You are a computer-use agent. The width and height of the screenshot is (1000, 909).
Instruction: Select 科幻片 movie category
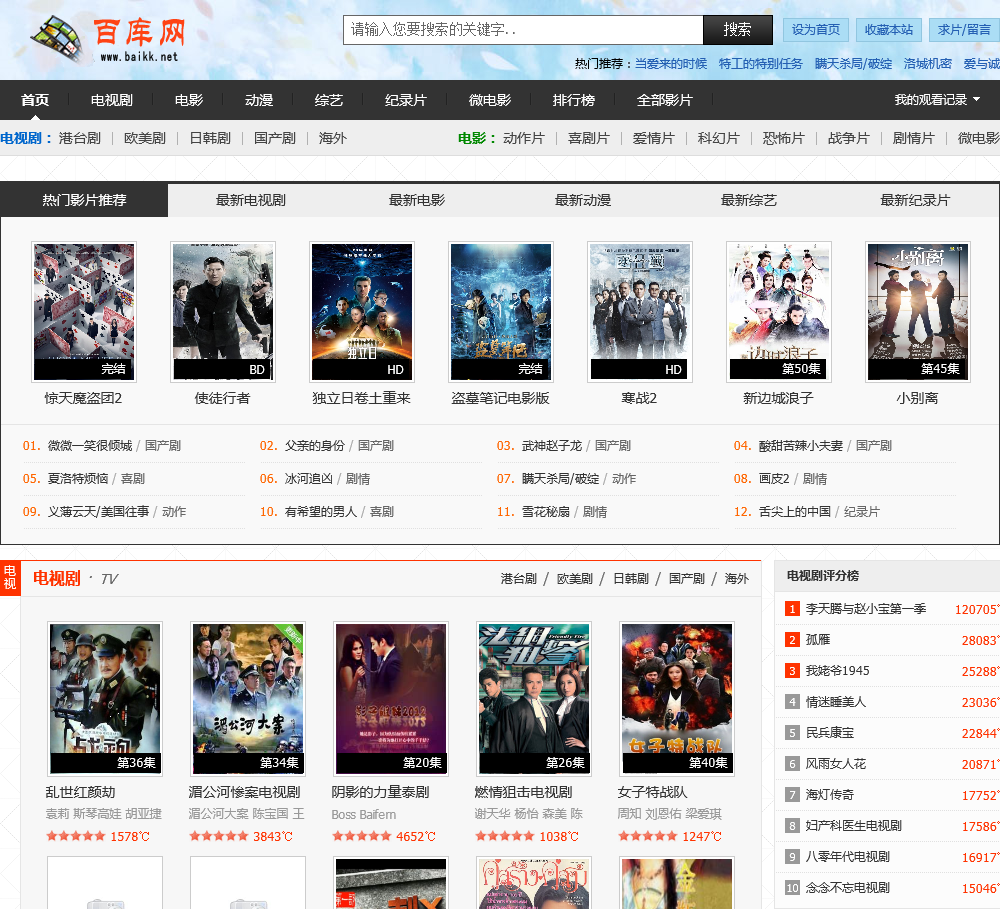[718, 138]
